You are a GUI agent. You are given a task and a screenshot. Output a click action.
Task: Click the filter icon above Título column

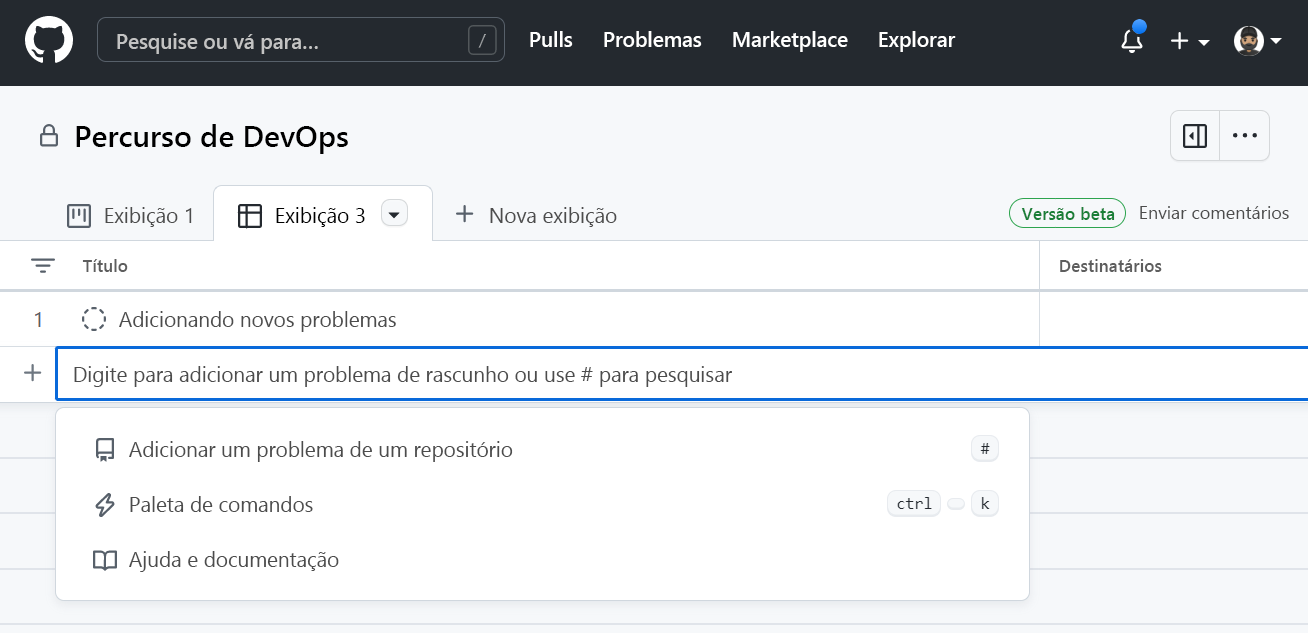coord(42,265)
